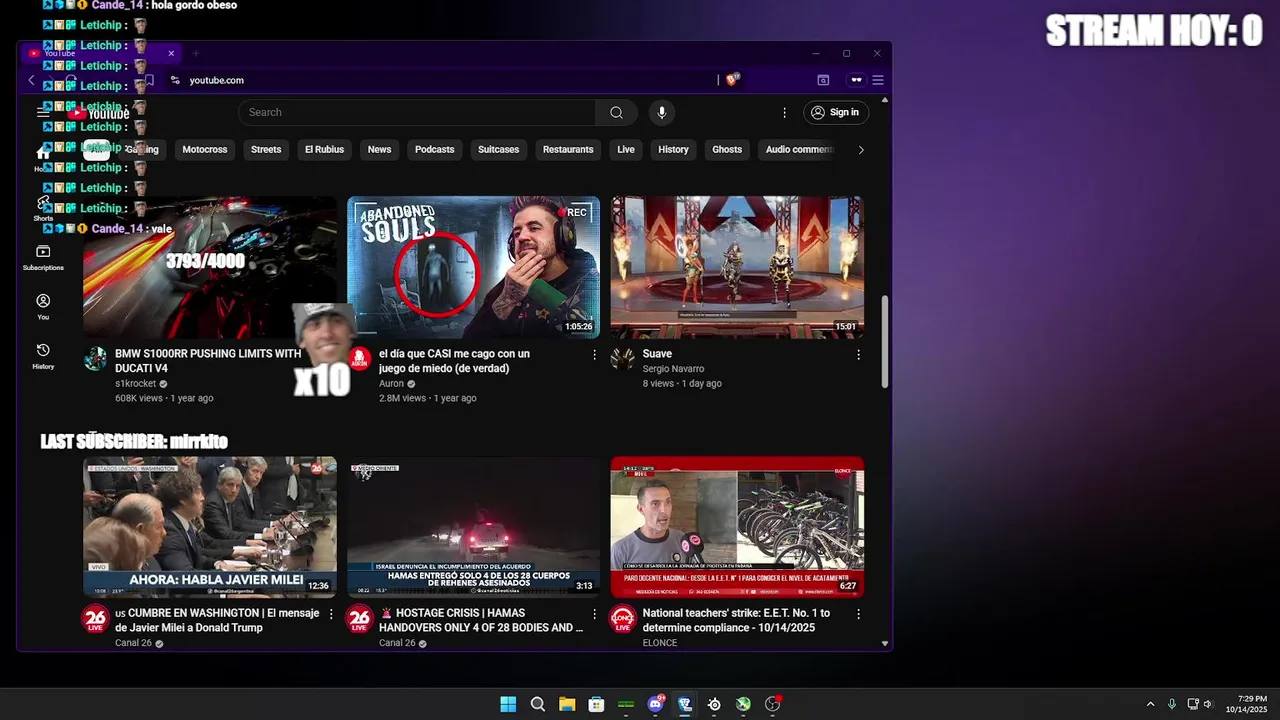This screenshot has height=720, width=1280.
Task: Click title 'el día que CASI me cago'
Action: (454, 361)
